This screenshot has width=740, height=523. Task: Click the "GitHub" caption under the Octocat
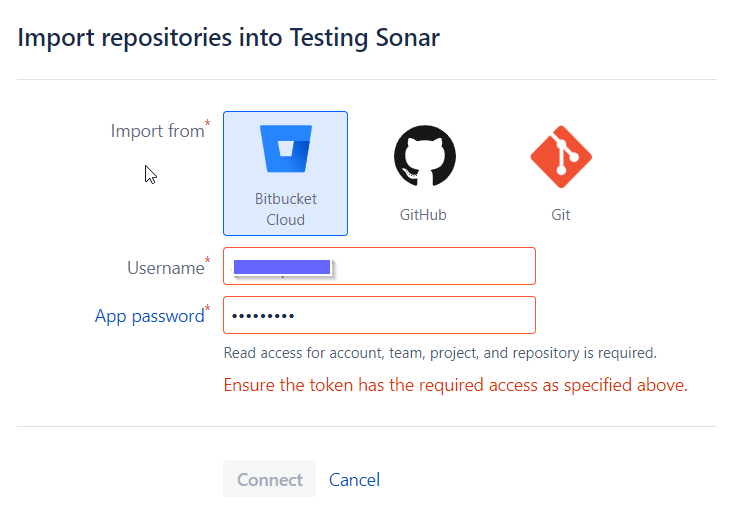pos(423,215)
